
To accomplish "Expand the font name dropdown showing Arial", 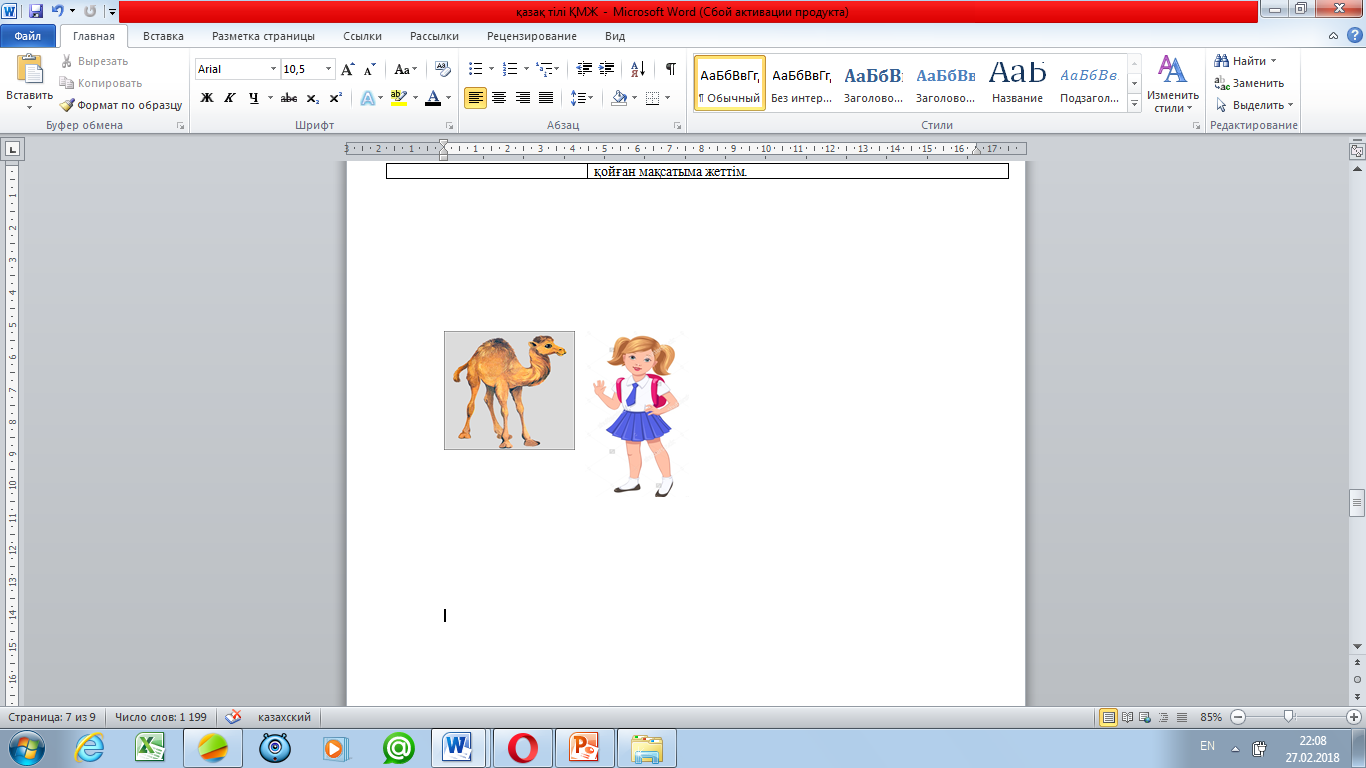I will [273, 69].
